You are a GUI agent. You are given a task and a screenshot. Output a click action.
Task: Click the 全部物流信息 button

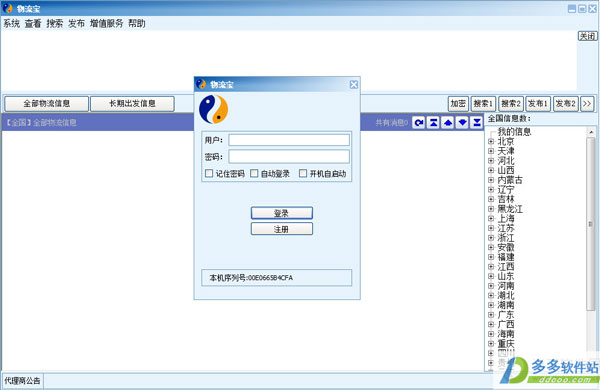46,104
